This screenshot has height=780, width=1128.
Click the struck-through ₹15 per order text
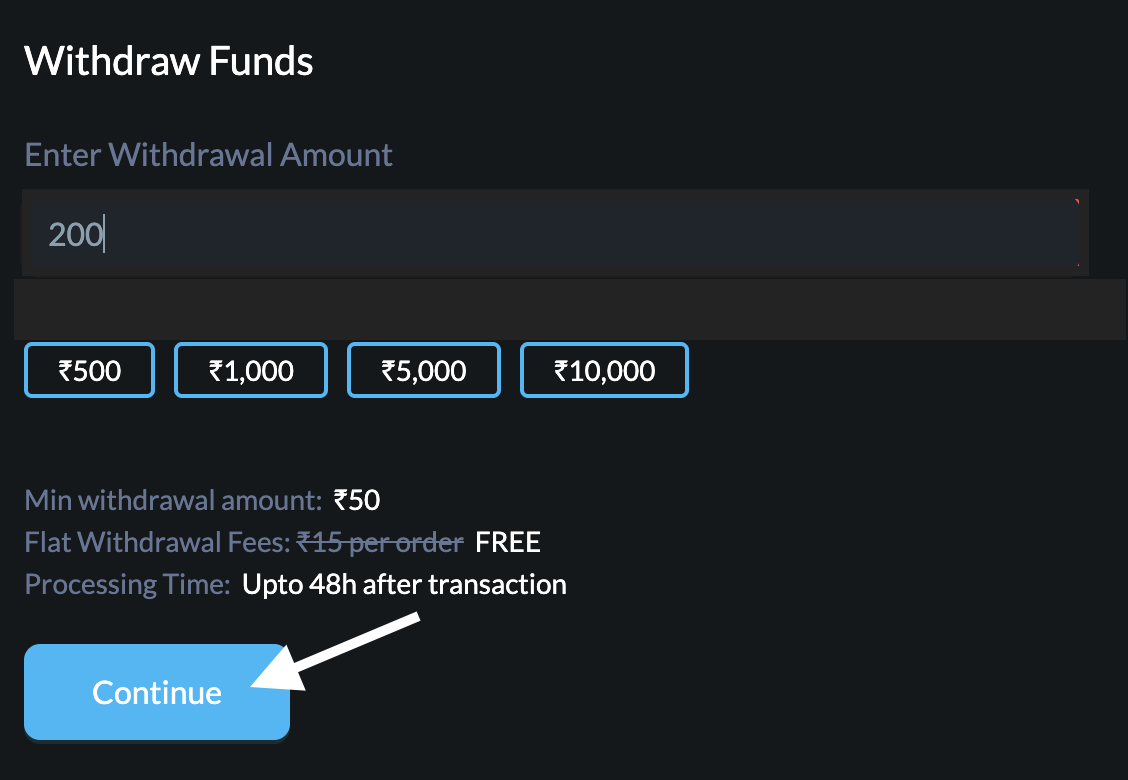(x=380, y=543)
